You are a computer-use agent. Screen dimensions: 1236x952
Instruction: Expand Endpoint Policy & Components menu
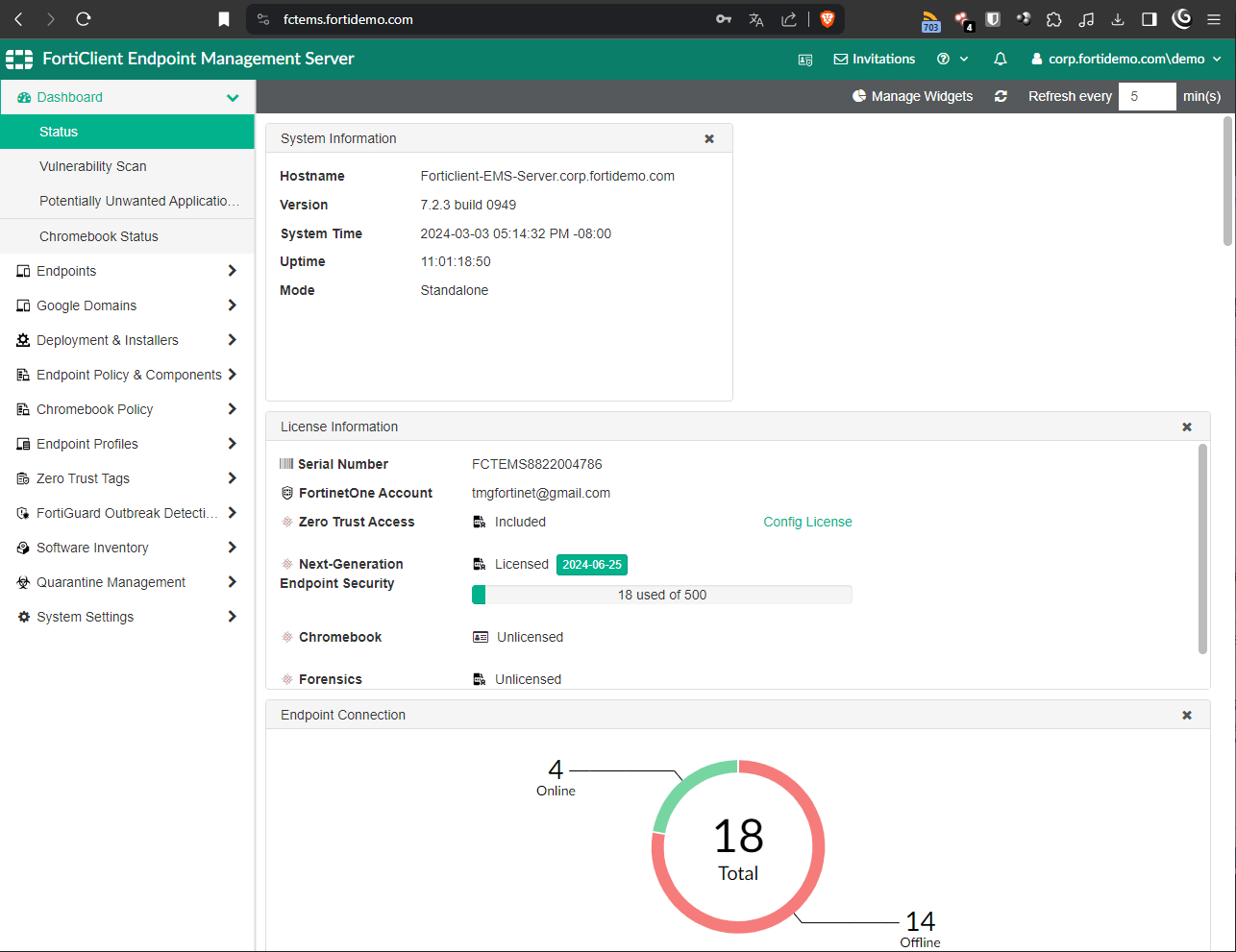pos(127,375)
